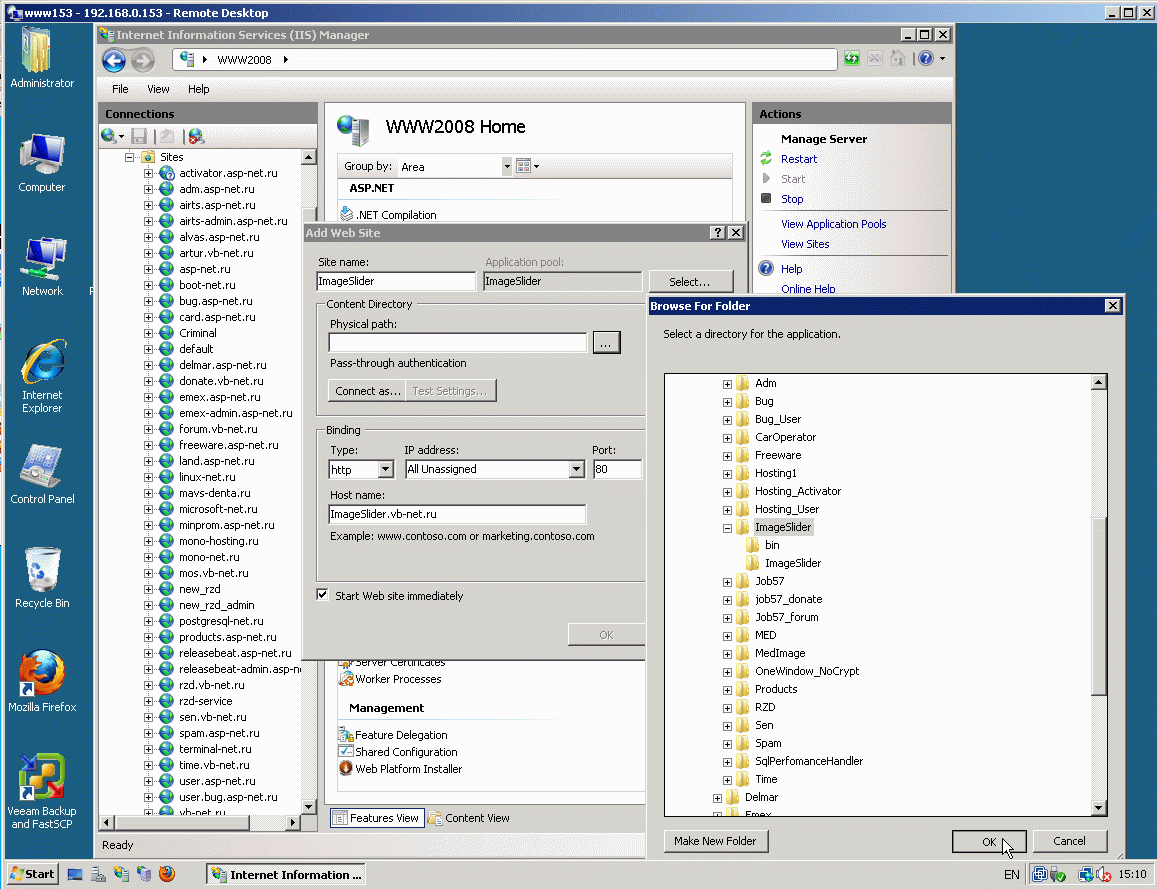Click the physical path browse (...) button
The image size is (1158, 889).
(x=606, y=343)
